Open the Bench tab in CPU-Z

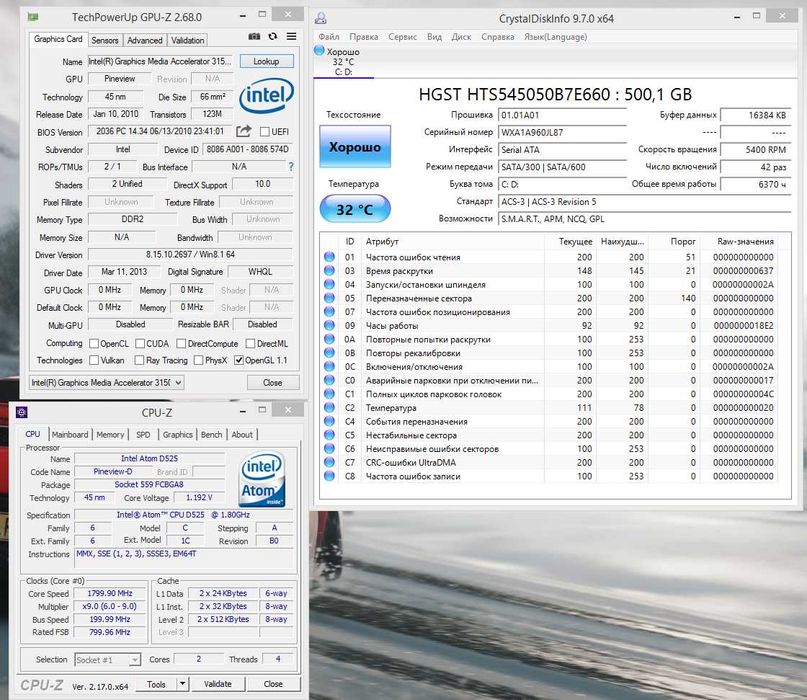[212, 434]
